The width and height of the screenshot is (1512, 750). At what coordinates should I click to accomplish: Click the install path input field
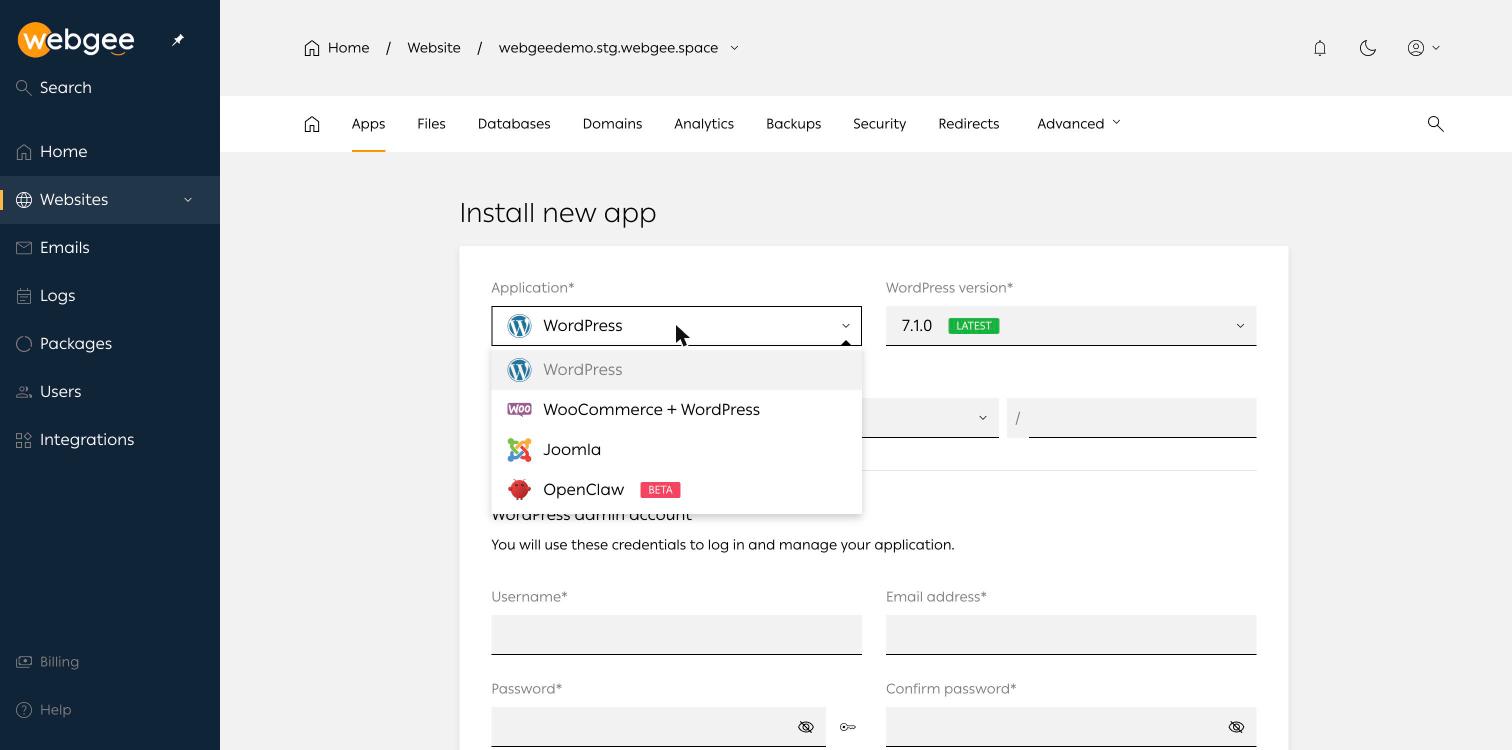pos(1142,418)
